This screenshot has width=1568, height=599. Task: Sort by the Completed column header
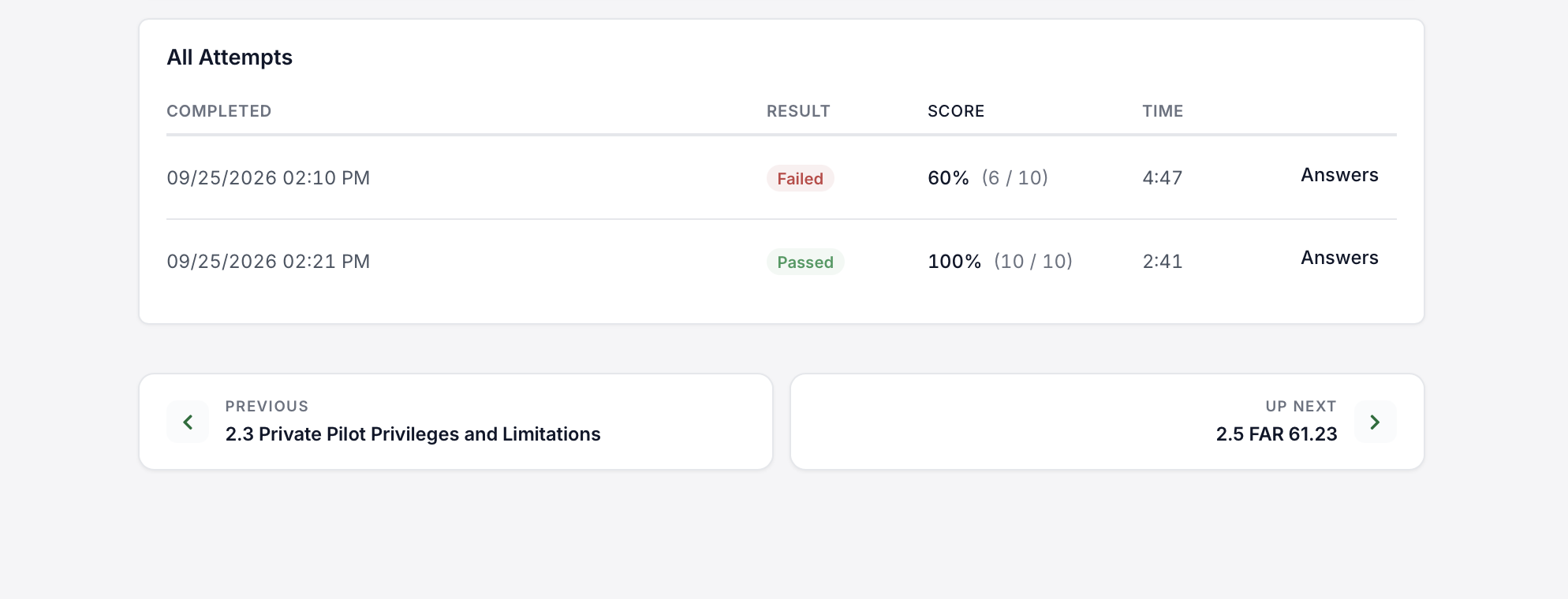(218, 111)
